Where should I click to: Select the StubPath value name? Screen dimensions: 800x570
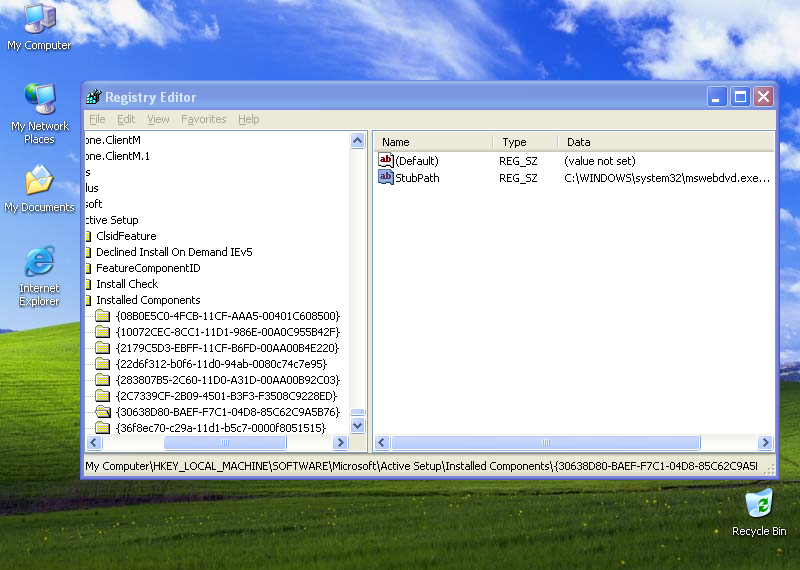[x=417, y=178]
